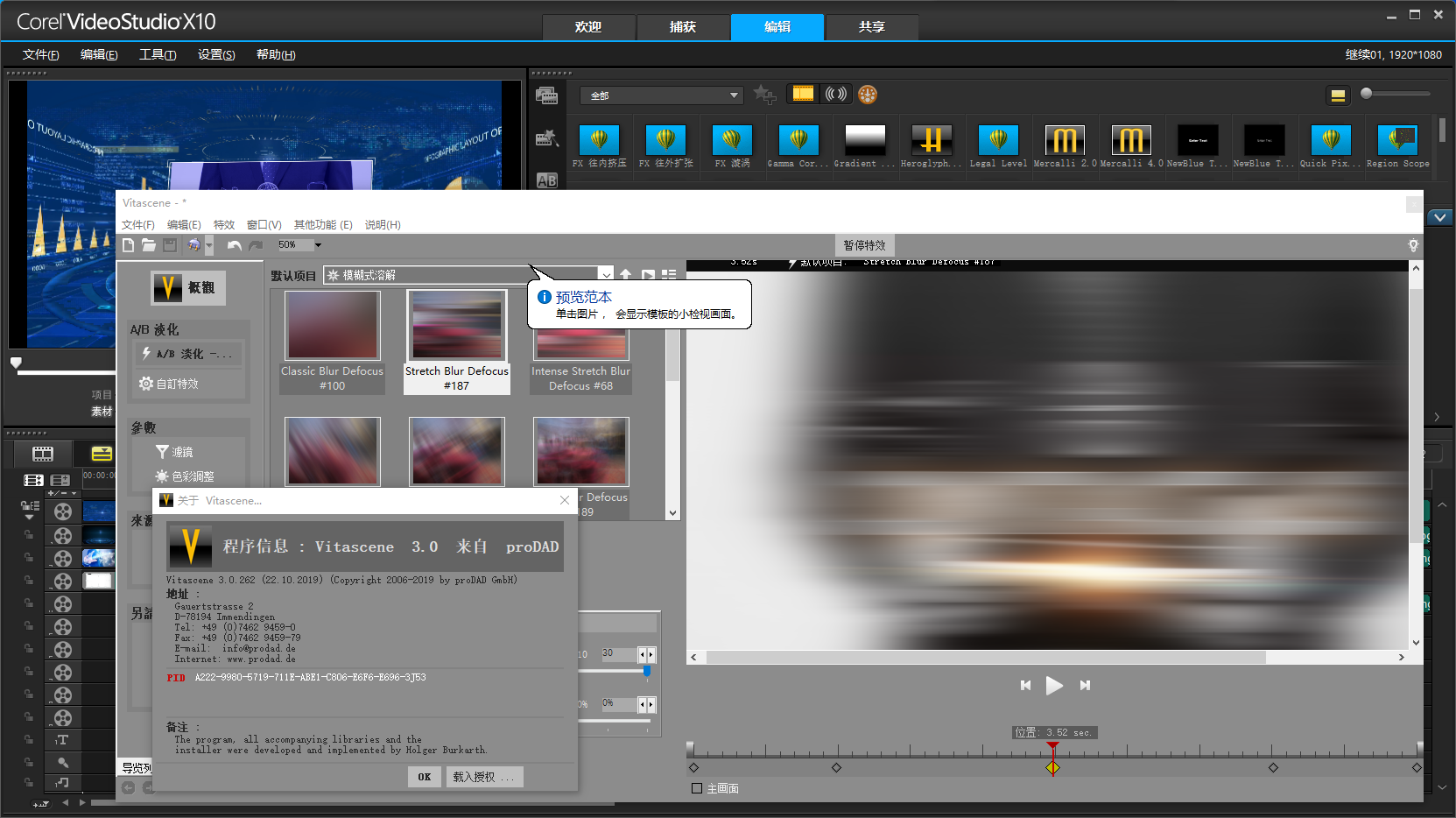Show video filters with the filmstrip icon

(x=803, y=94)
